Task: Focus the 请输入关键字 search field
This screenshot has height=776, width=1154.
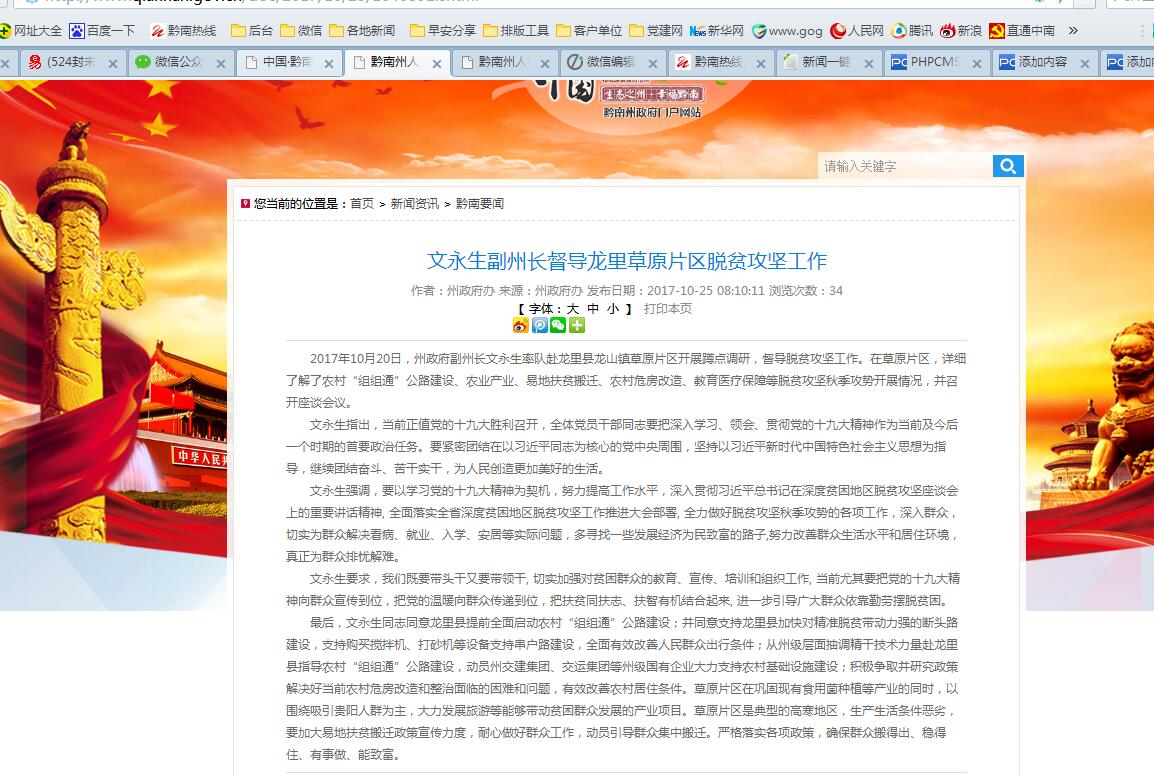Action: (x=905, y=166)
